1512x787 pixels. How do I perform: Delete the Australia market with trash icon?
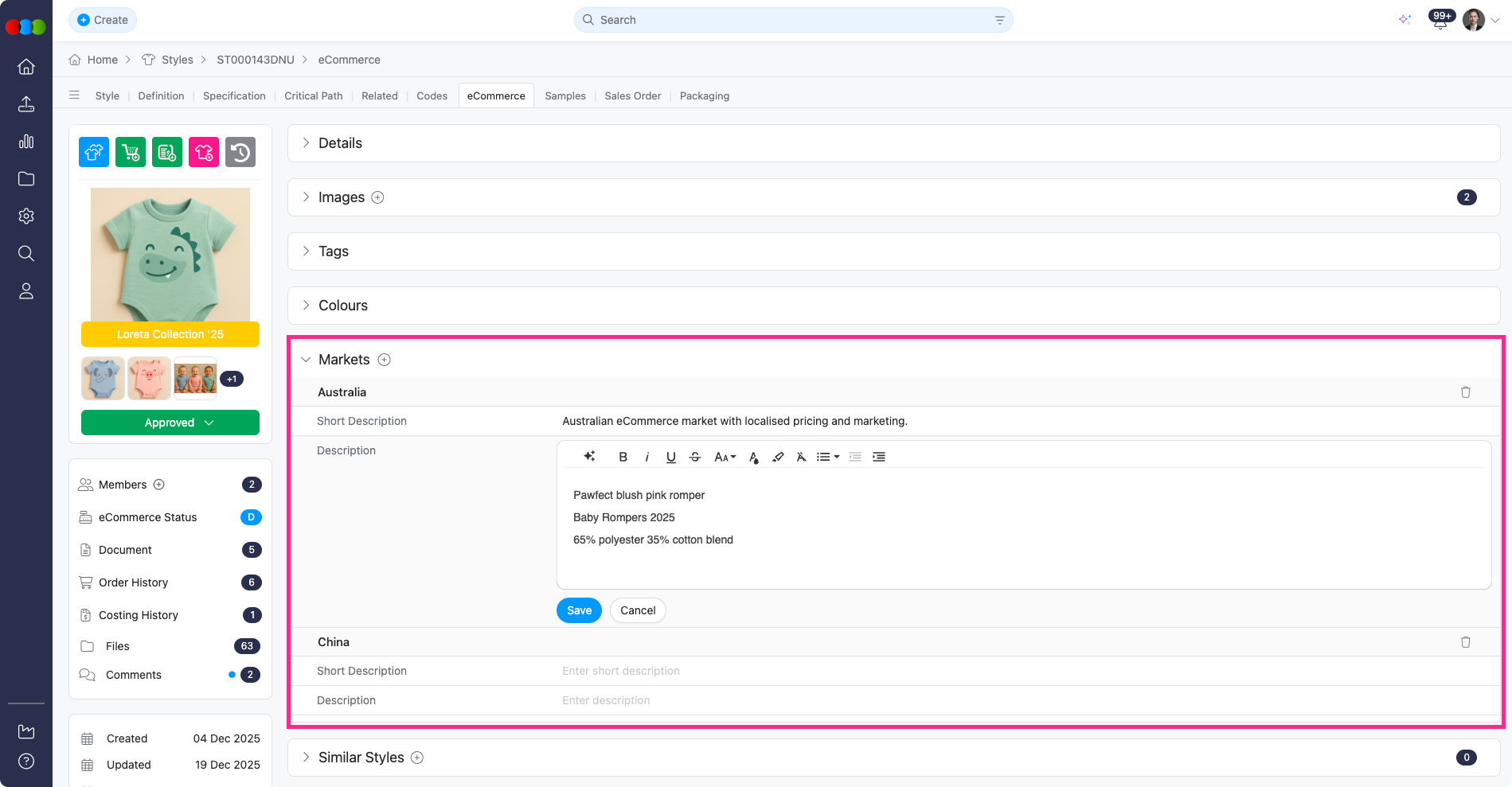(x=1465, y=392)
